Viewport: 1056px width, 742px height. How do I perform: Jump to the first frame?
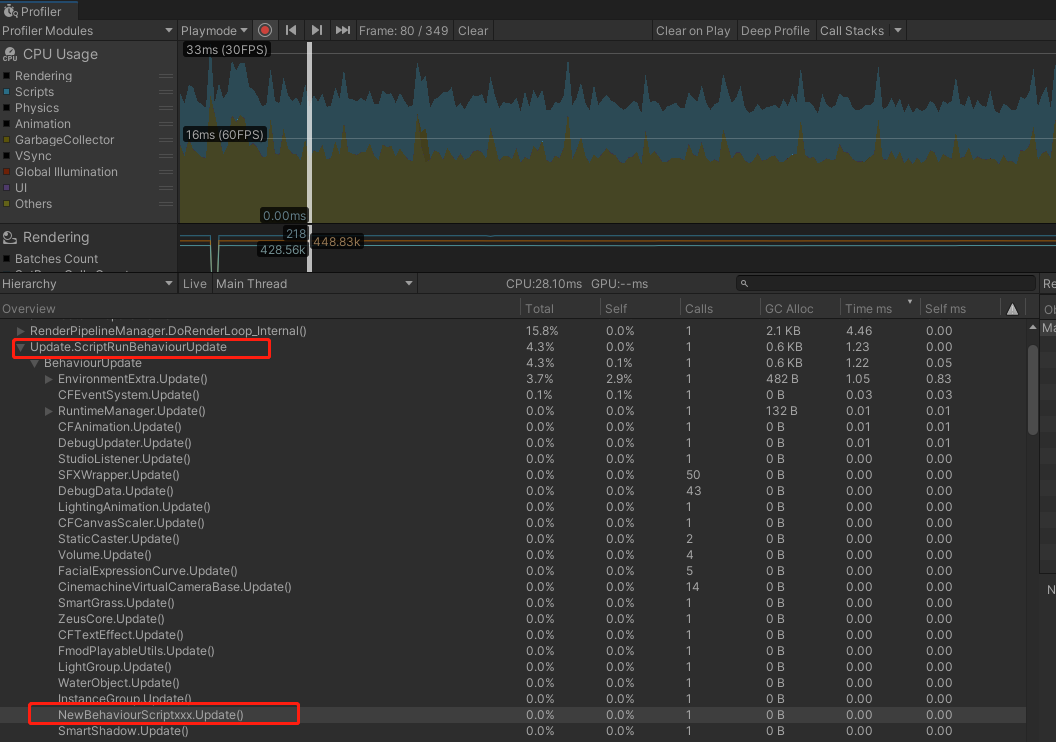(291, 30)
